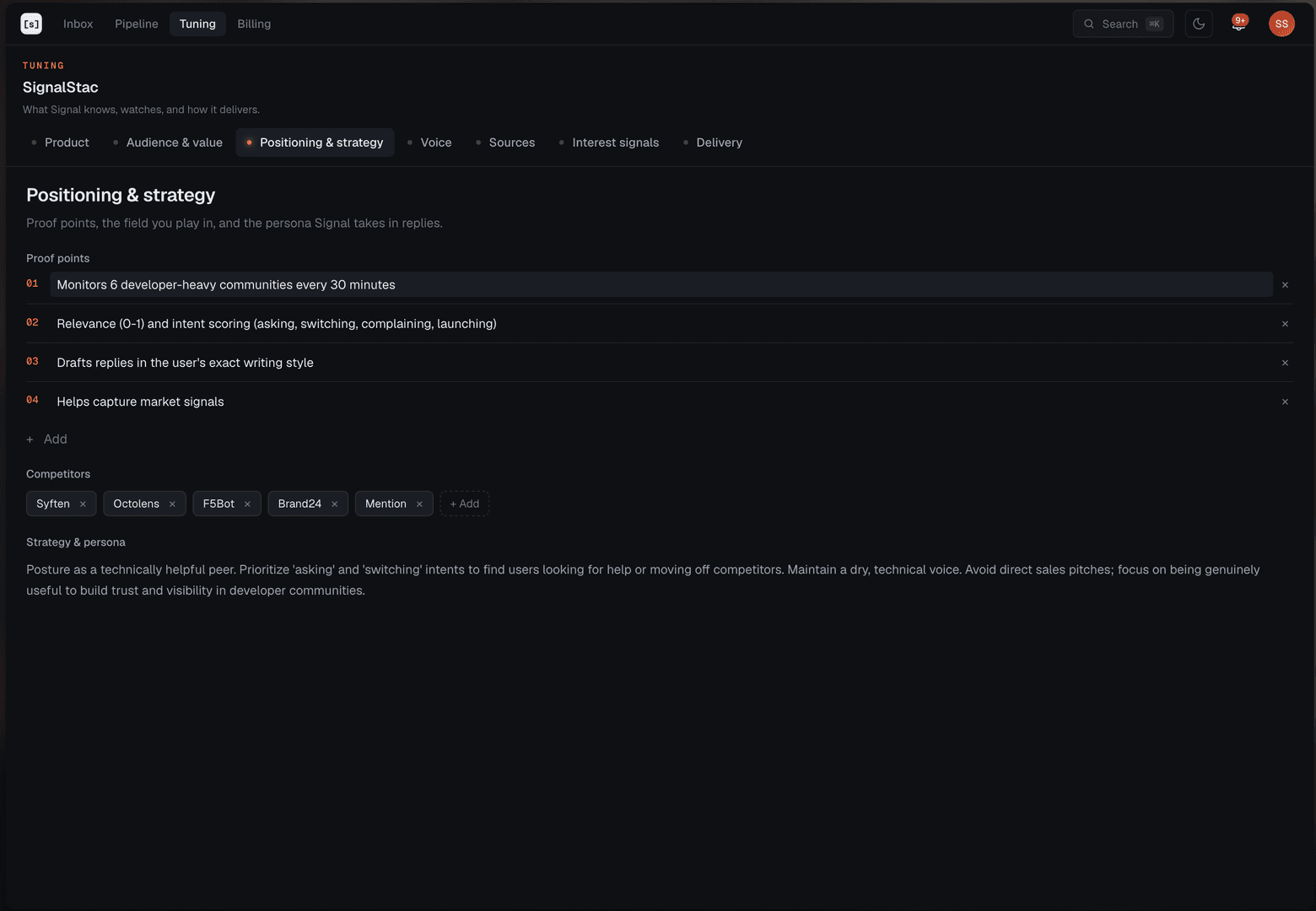Image resolution: width=1316 pixels, height=911 pixels.
Task: Edit the 'Helps capture market signals' field
Action: tap(661, 402)
